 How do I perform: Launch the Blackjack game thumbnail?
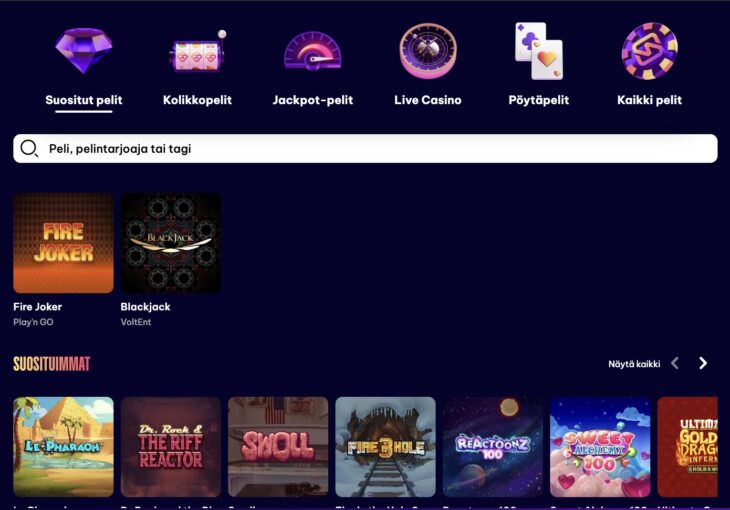pos(171,243)
